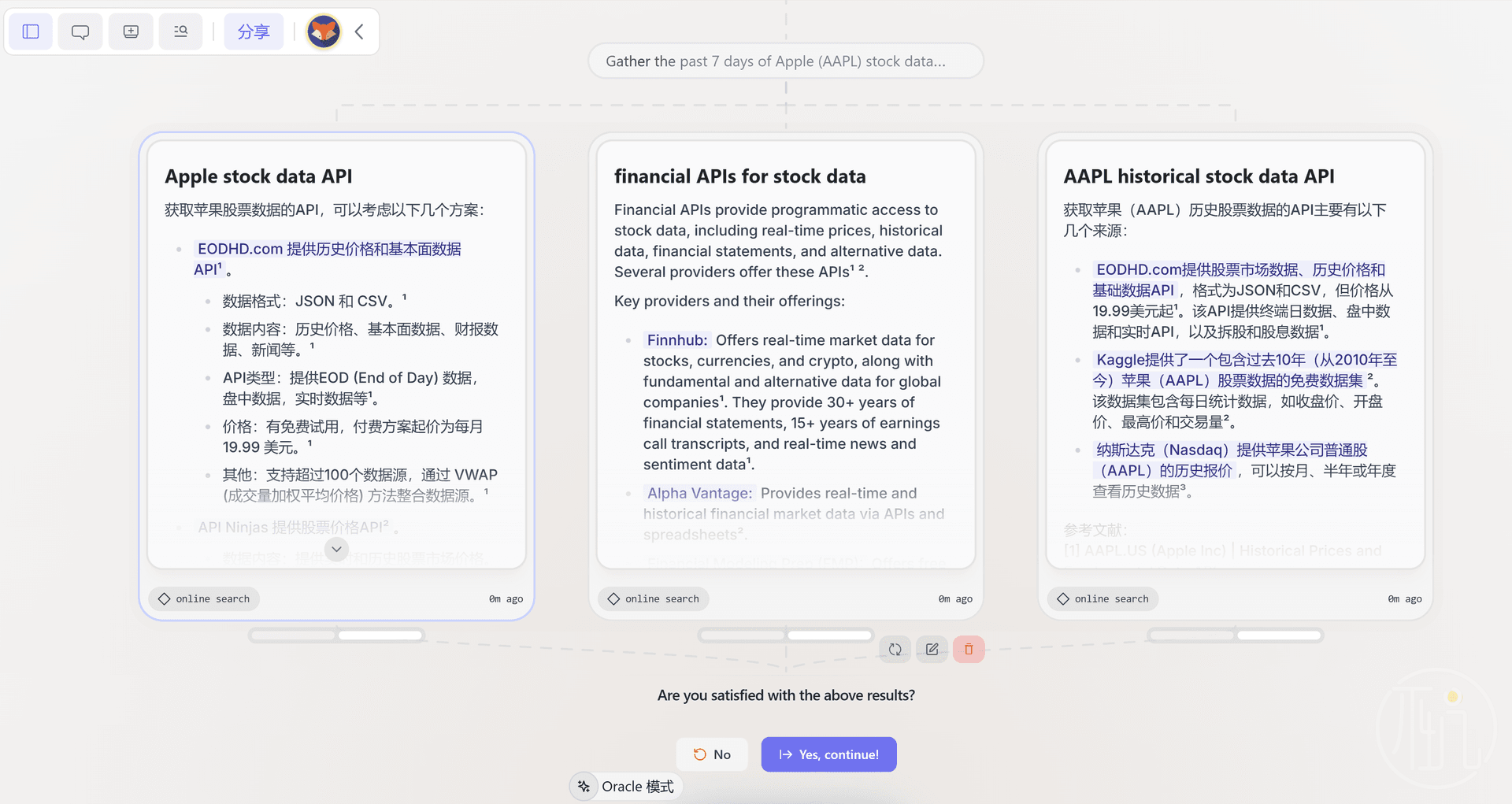
Task: Click the diamond icon in AAPL historical card footer
Action: [x=1063, y=598]
